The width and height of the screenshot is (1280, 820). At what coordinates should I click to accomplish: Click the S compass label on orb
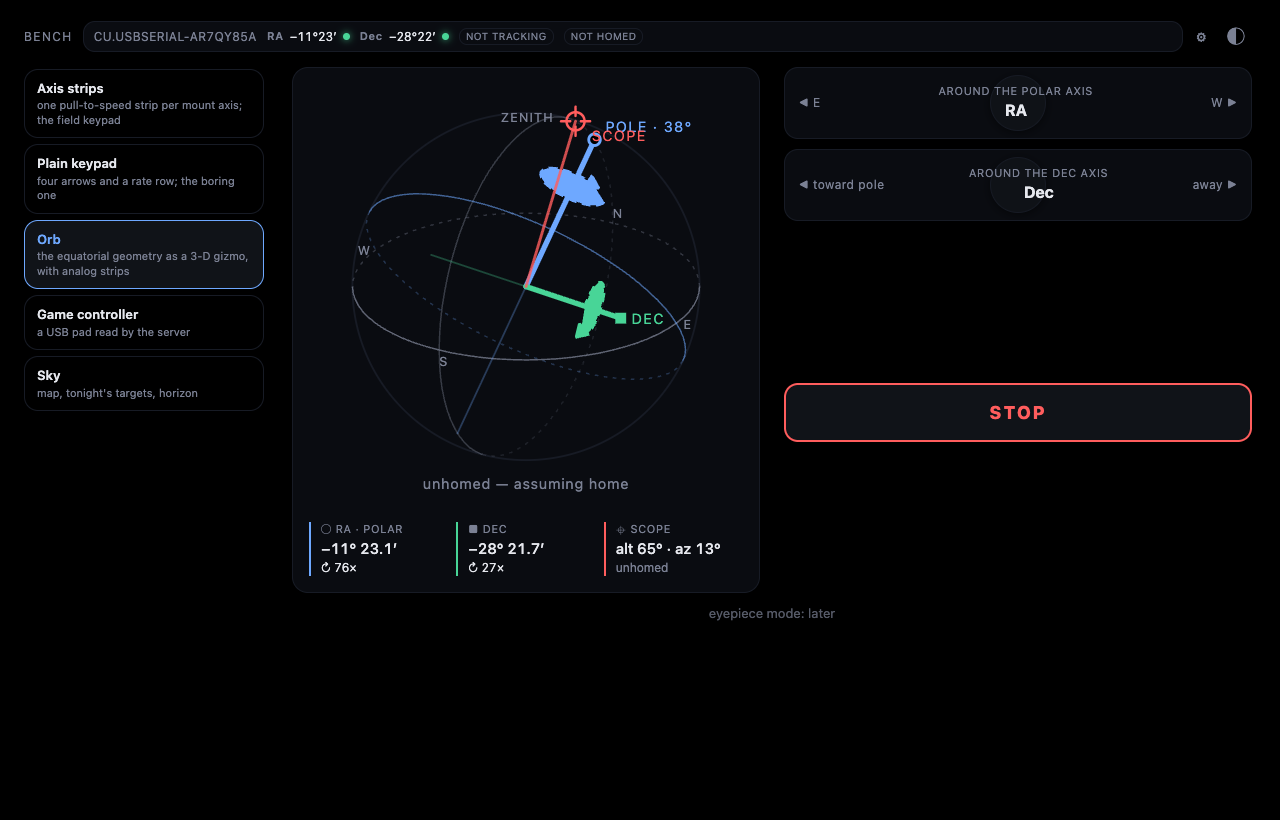[443, 362]
